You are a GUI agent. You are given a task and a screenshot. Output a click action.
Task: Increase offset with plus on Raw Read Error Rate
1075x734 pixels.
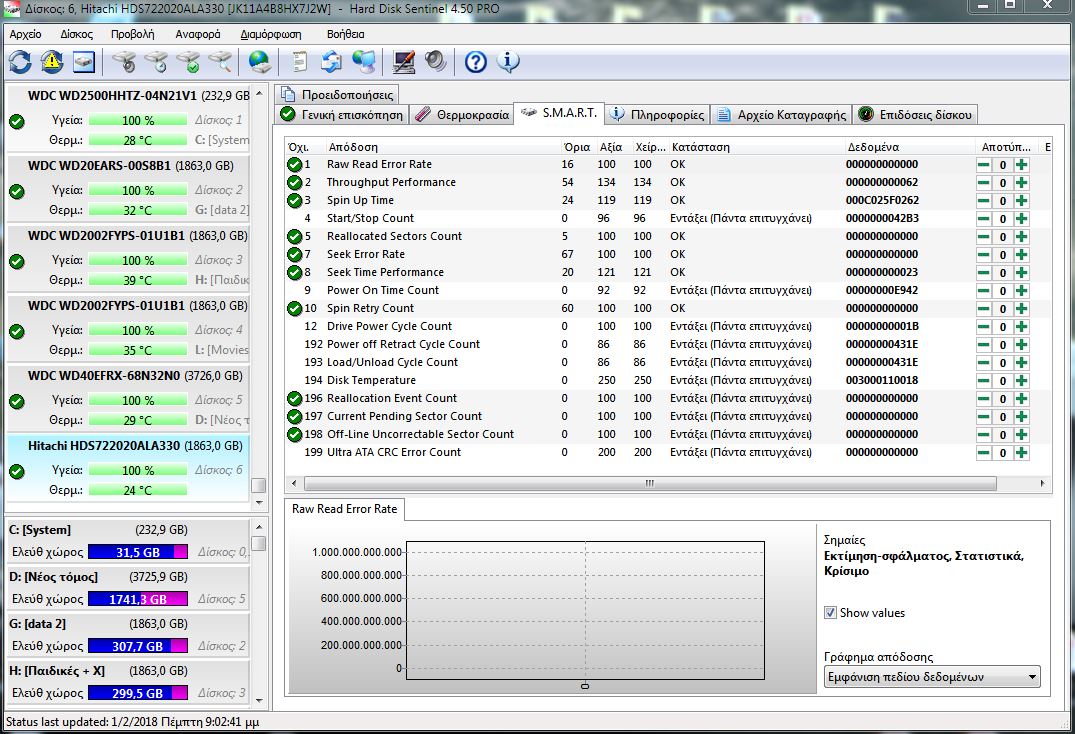tap(1022, 164)
